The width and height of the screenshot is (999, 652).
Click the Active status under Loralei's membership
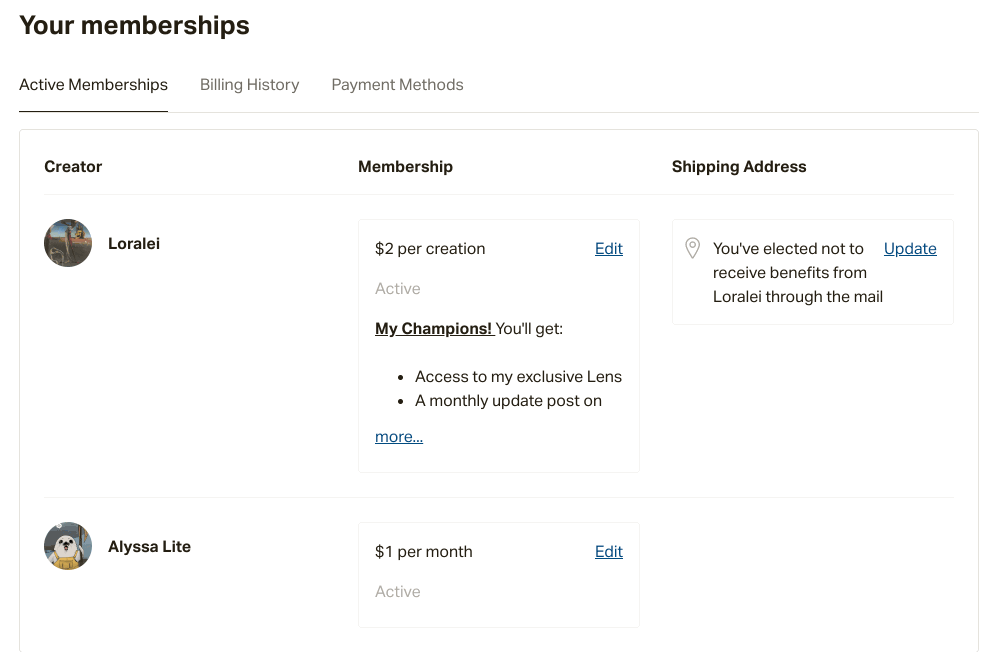coord(398,289)
